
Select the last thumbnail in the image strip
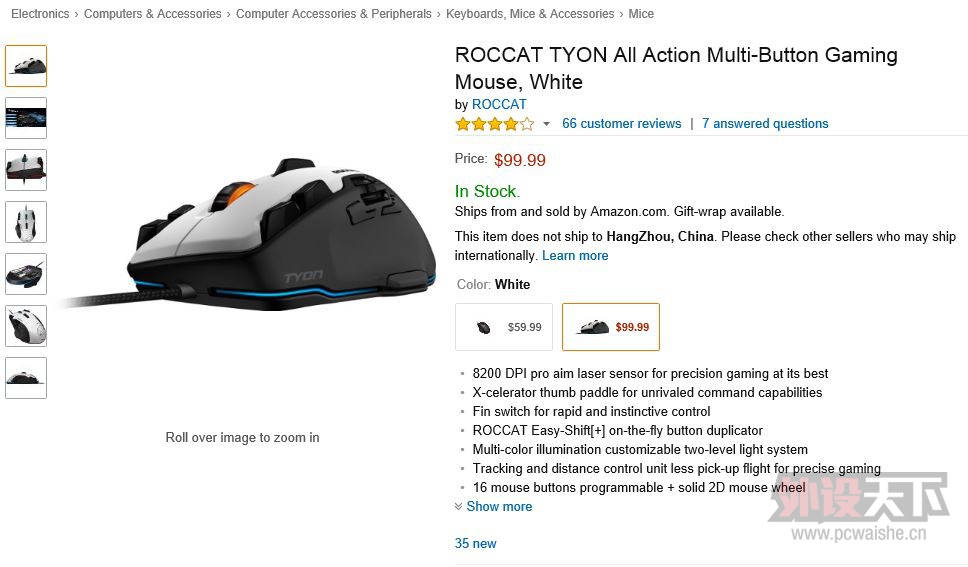(26, 378)
